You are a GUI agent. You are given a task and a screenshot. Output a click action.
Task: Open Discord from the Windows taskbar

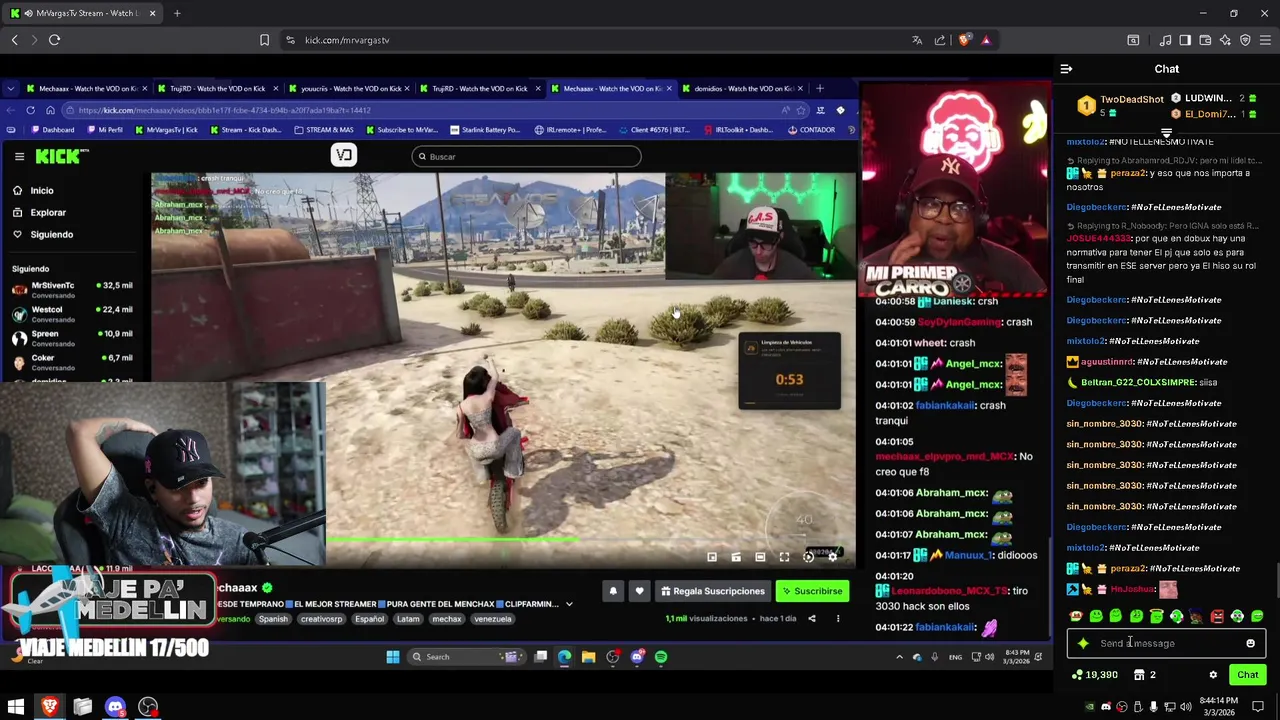(115, 707)
